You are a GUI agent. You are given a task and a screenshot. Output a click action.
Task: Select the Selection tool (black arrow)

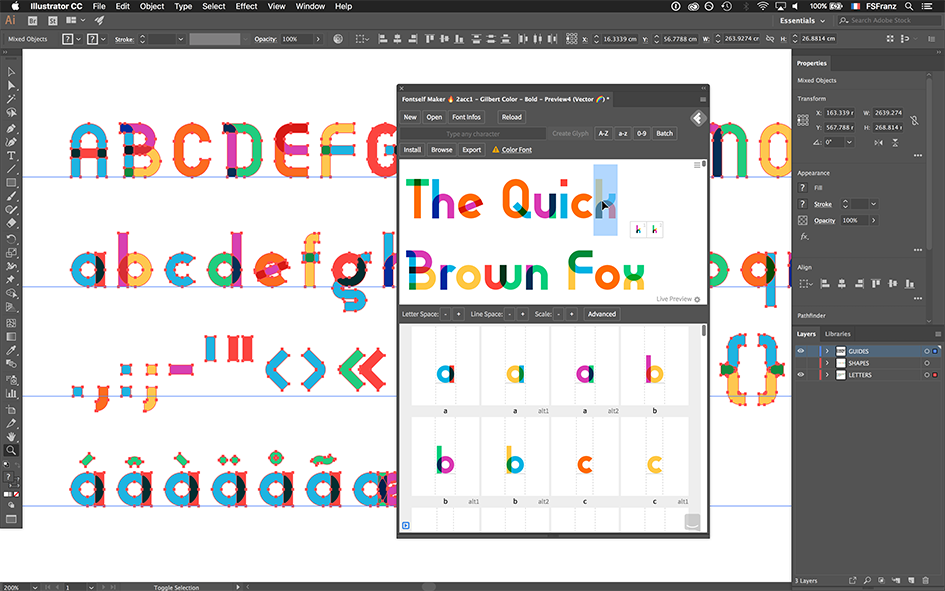coord(11,72)
